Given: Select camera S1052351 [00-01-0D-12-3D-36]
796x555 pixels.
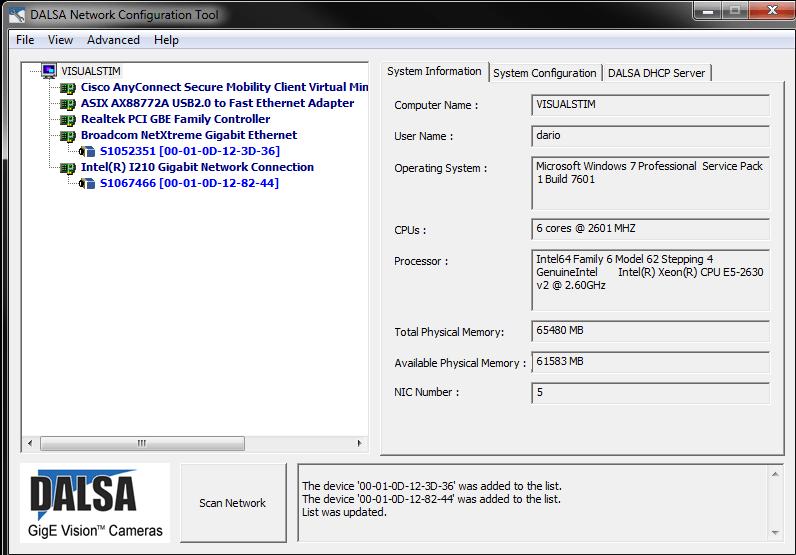Looking at the screenshot, I should [189, 151].
